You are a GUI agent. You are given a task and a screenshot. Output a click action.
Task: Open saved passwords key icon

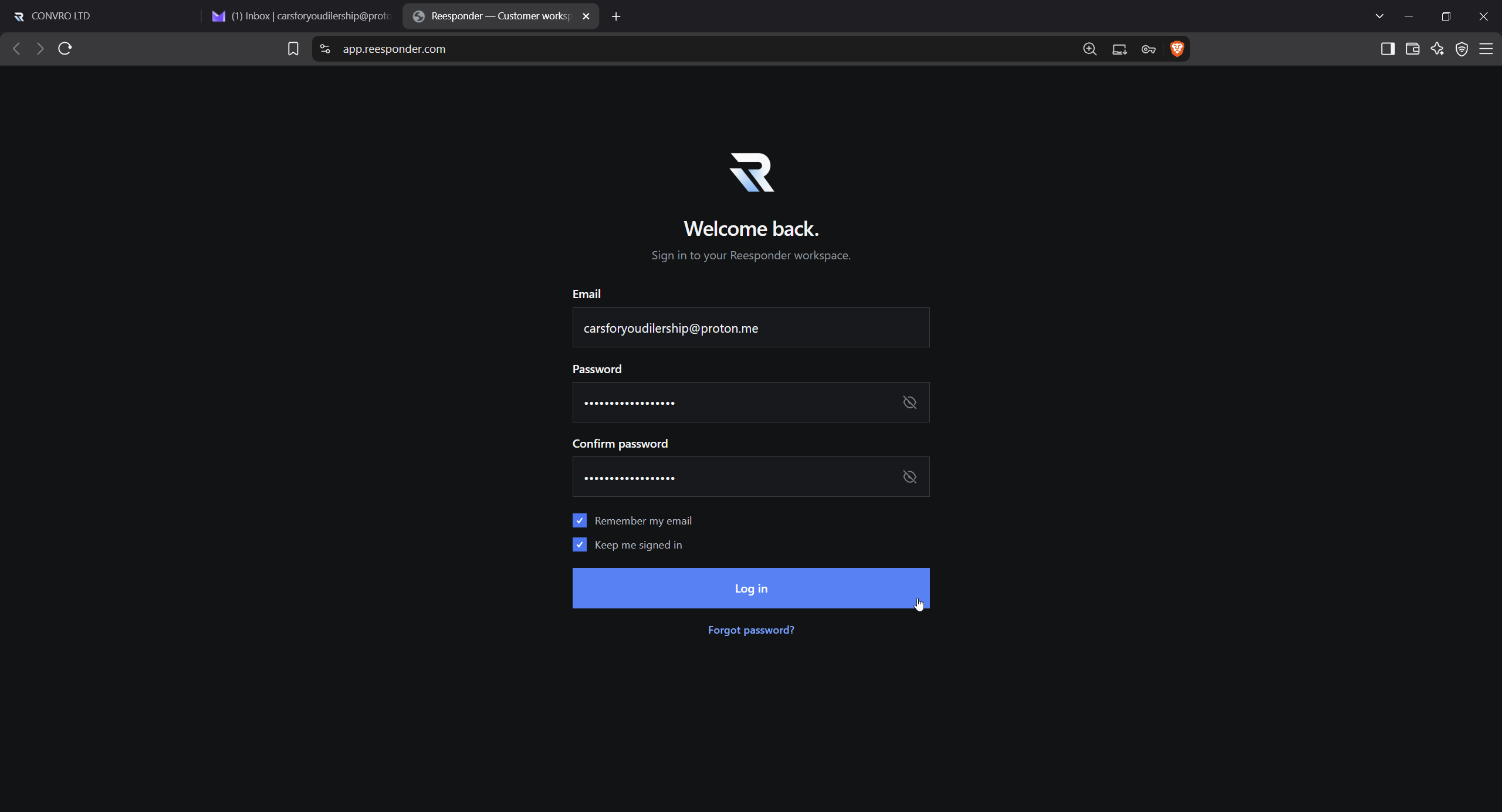click(1148, 49)
